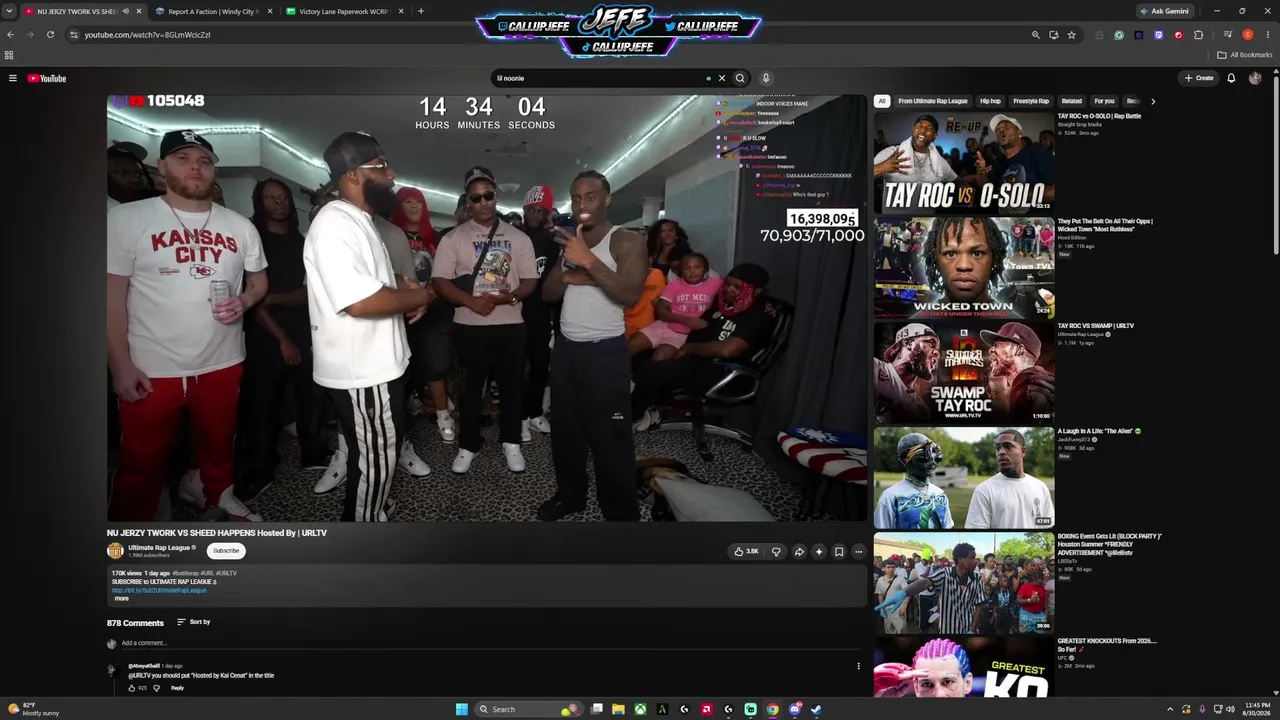This screenshot has height=720, width=1280.
Task: Open the Chrome three-dot menu
Action: click(1267, 34)
